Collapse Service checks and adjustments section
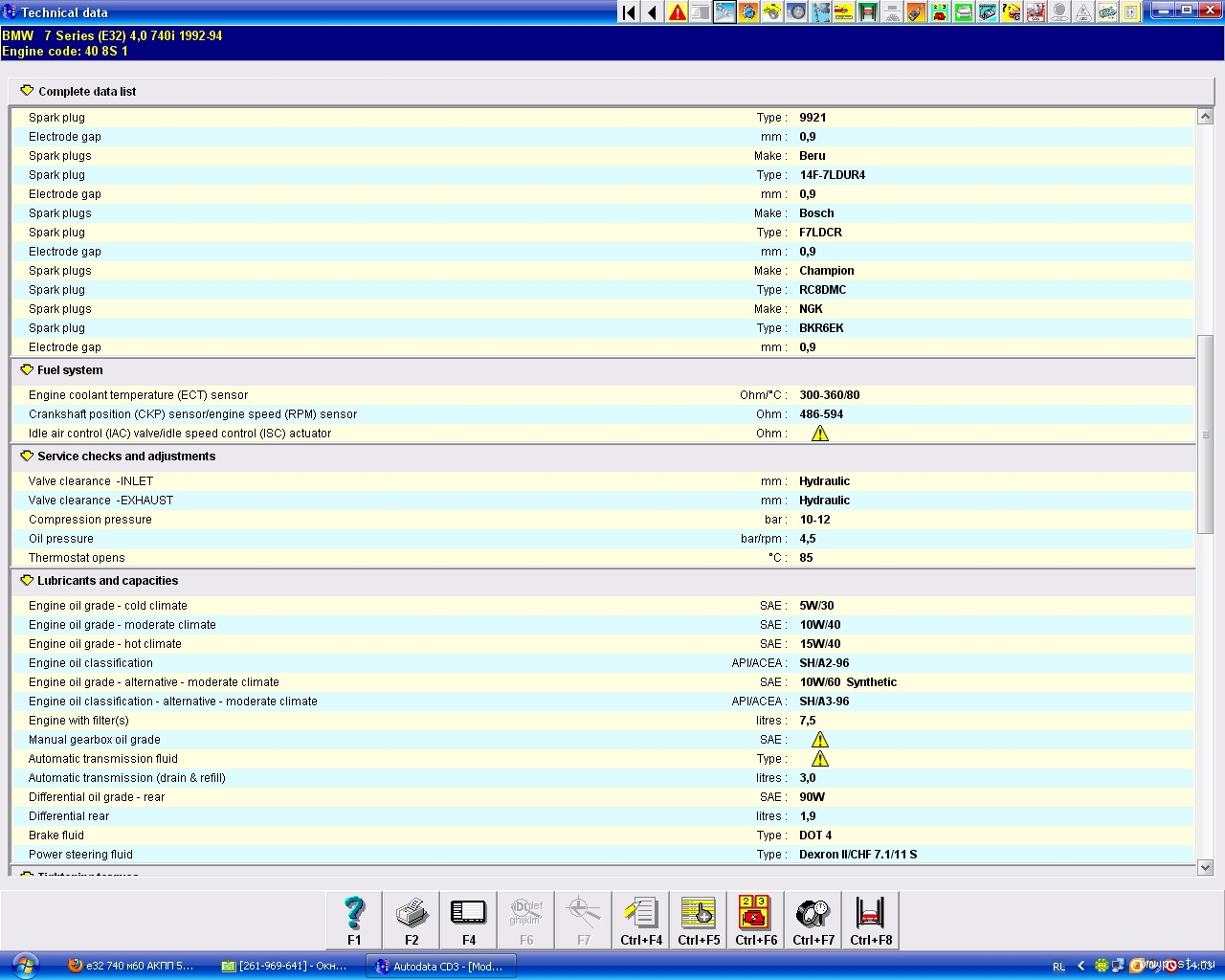This screenshot has width=1225, height=980. 27,457
